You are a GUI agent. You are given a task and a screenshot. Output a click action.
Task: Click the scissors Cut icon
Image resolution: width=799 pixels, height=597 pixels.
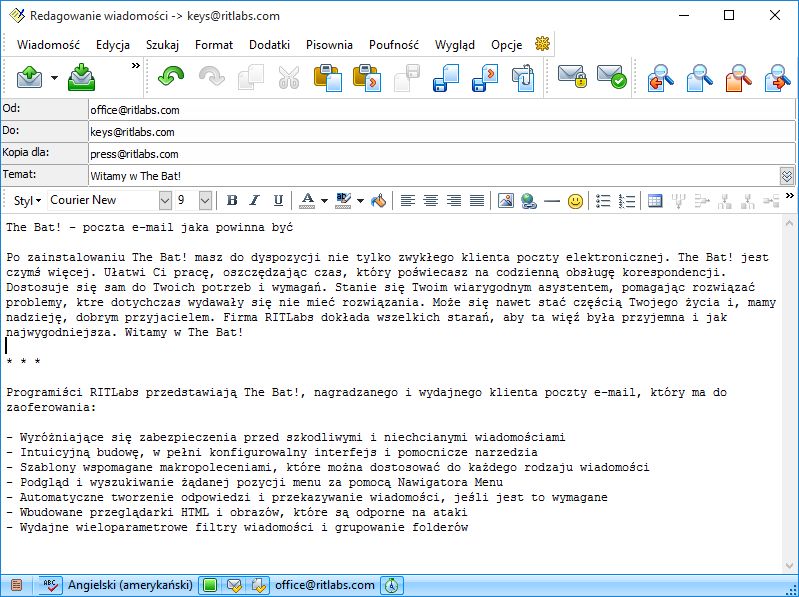click(289, 78)
